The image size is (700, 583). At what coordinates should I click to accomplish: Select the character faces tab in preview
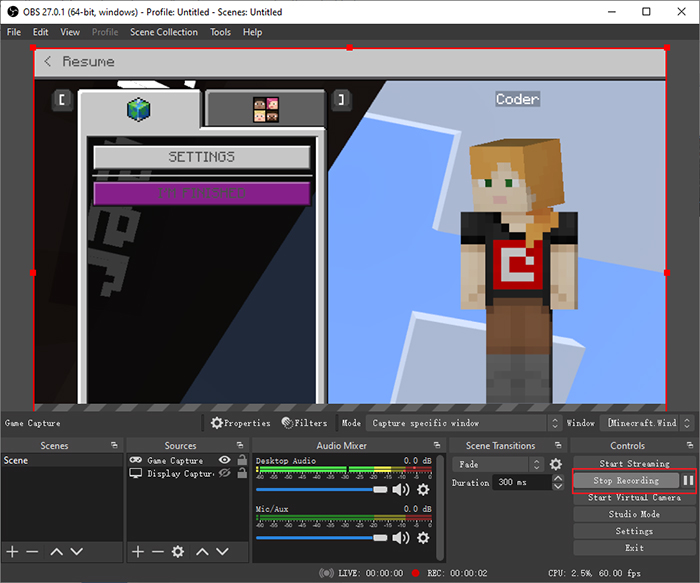pos(266,109)
